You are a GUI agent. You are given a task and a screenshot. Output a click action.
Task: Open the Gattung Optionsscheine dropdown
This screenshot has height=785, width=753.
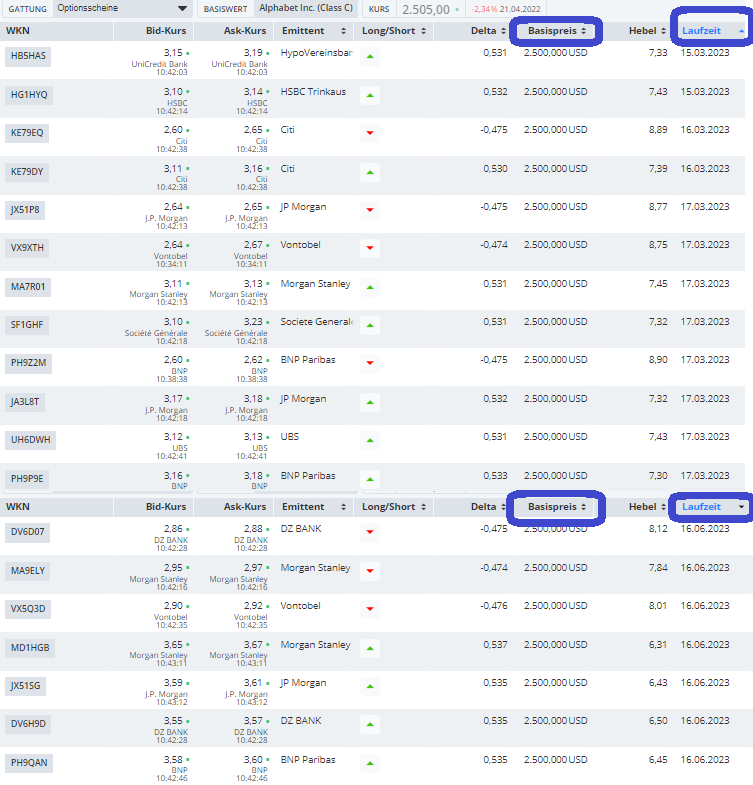point(122,9)
